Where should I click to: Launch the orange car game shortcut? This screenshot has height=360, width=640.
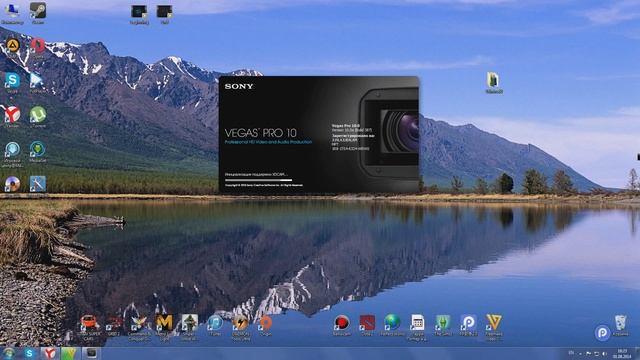[x=89, y=327]
